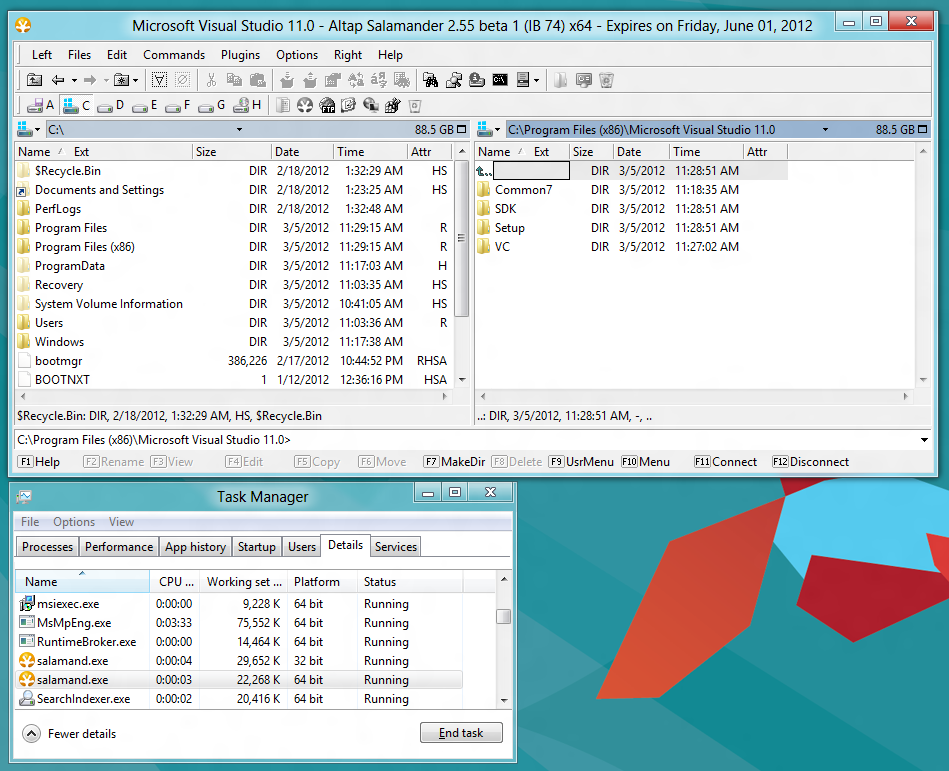Select the 64 bit salamand.exe process icon
The width and height of the screenshot is (949, 771).
point(27,680)
